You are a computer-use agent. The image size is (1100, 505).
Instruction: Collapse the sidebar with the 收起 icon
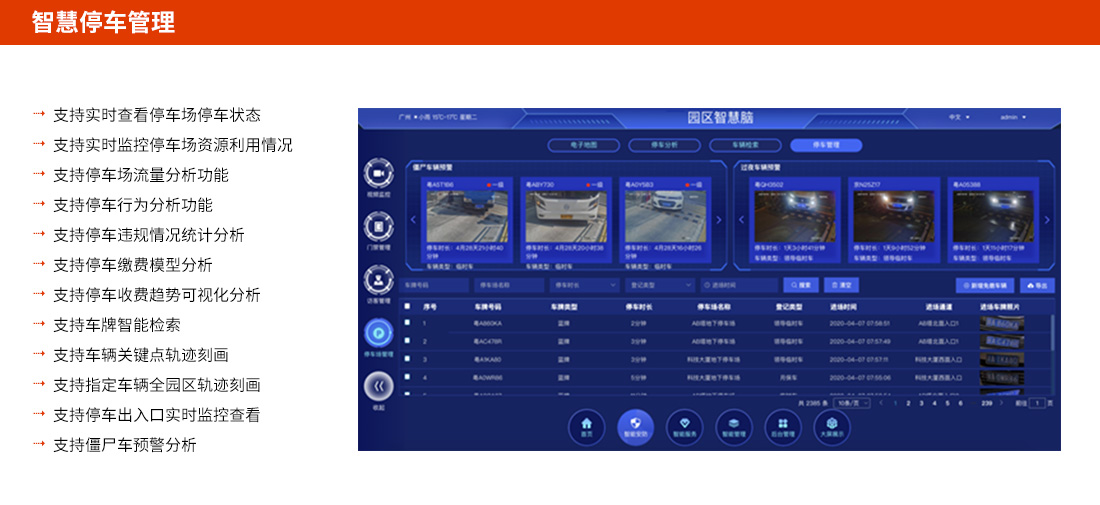(378, 386)
